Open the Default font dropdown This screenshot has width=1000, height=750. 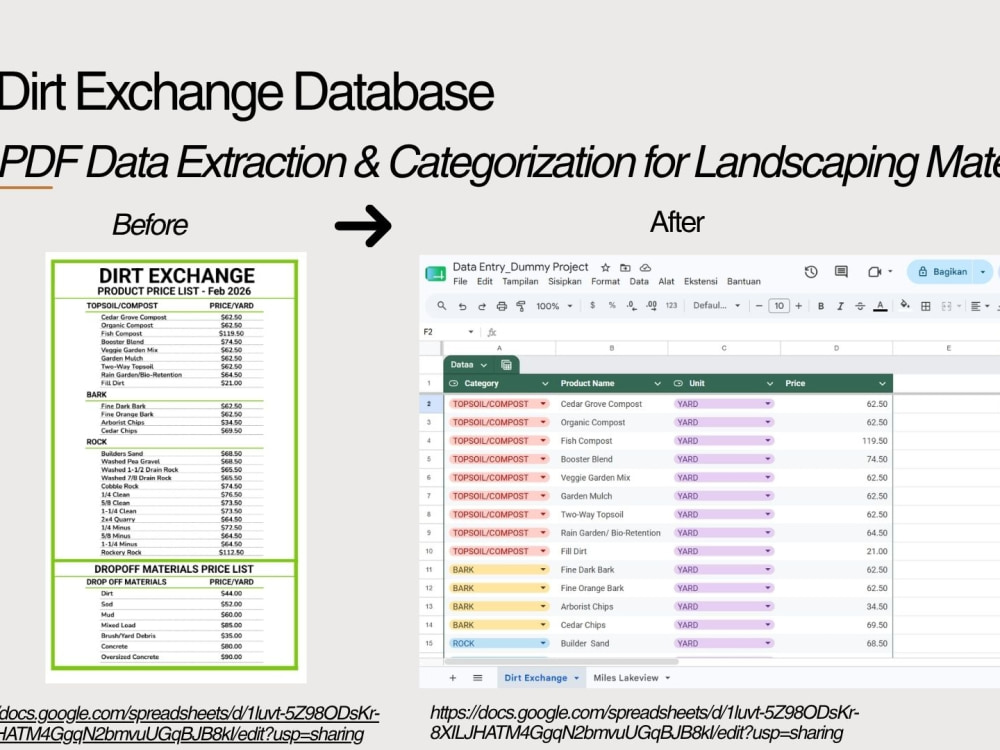[x=716, y=305]
